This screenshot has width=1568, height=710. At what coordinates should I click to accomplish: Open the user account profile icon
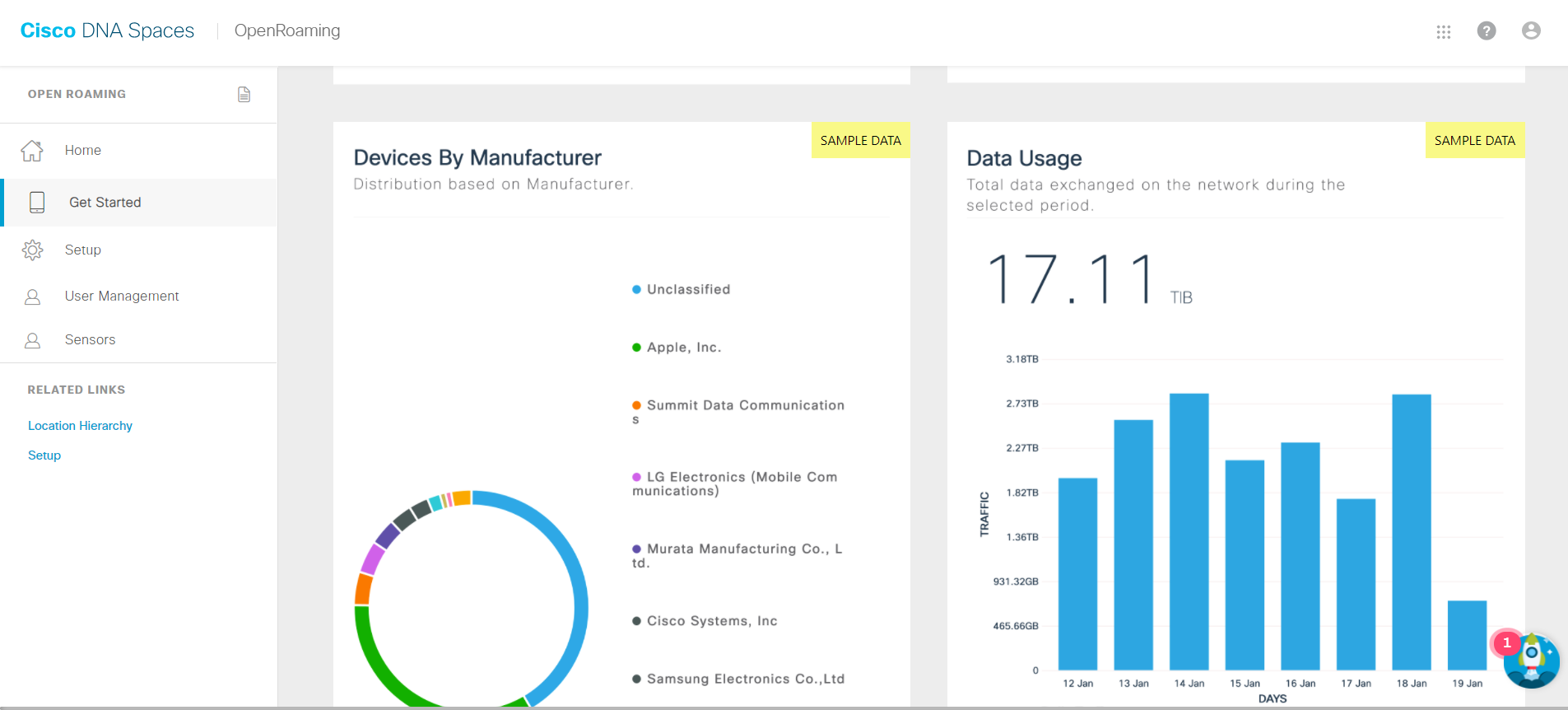coord(1531,30)
